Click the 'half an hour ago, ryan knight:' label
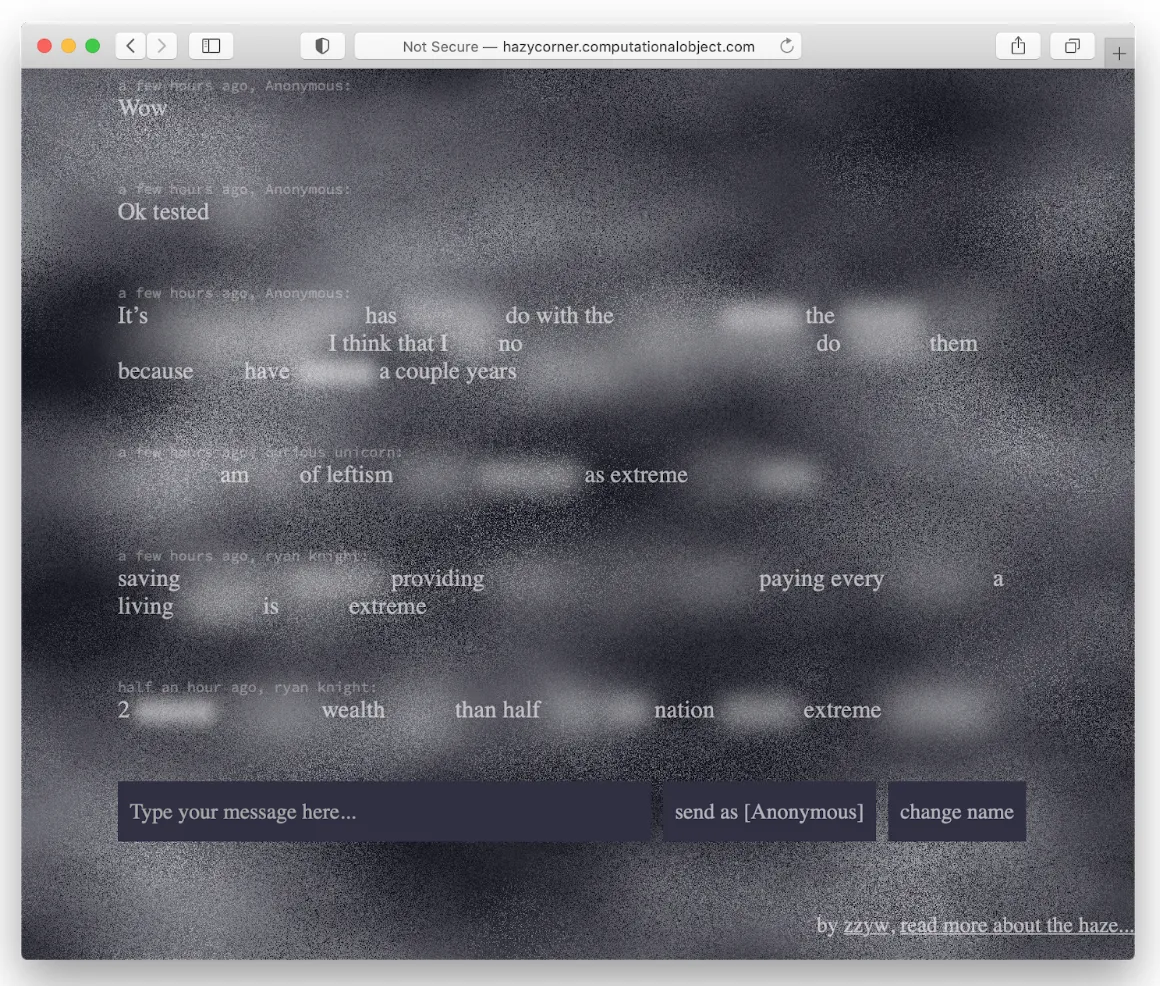 [247, 687]
